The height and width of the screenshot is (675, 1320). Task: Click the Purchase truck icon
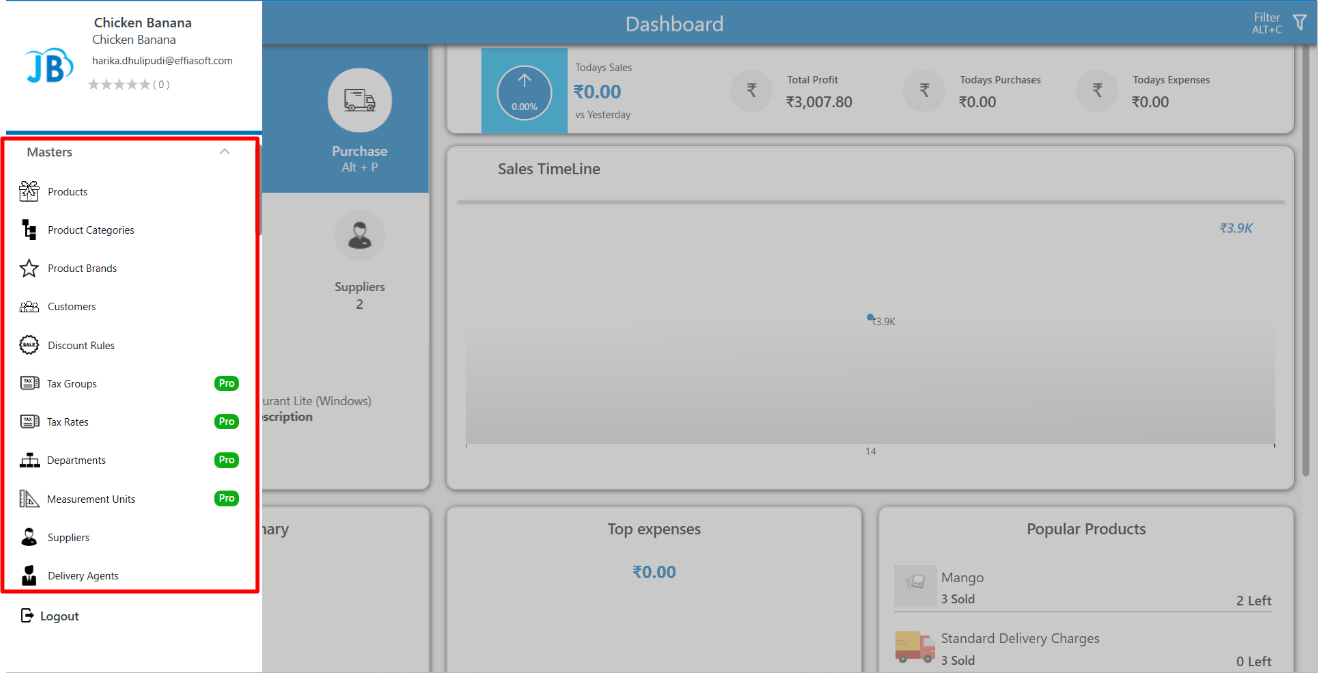pyautogui.click(x=359, y=100)
